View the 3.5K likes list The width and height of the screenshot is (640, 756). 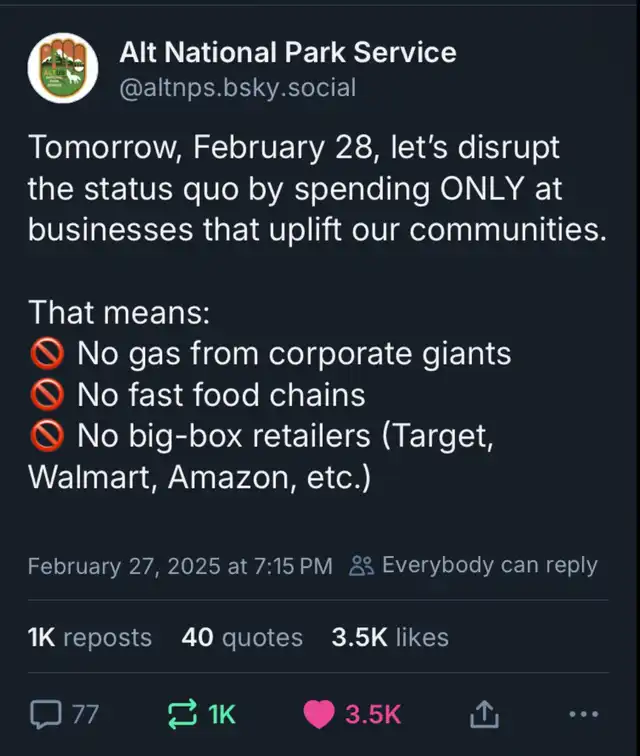[x=390, y=637]
